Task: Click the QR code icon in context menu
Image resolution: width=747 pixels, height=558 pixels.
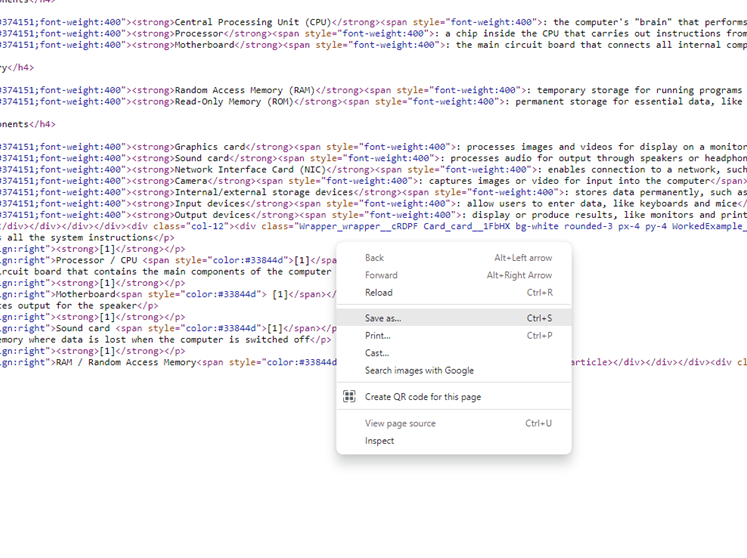Action: point(349,397)
